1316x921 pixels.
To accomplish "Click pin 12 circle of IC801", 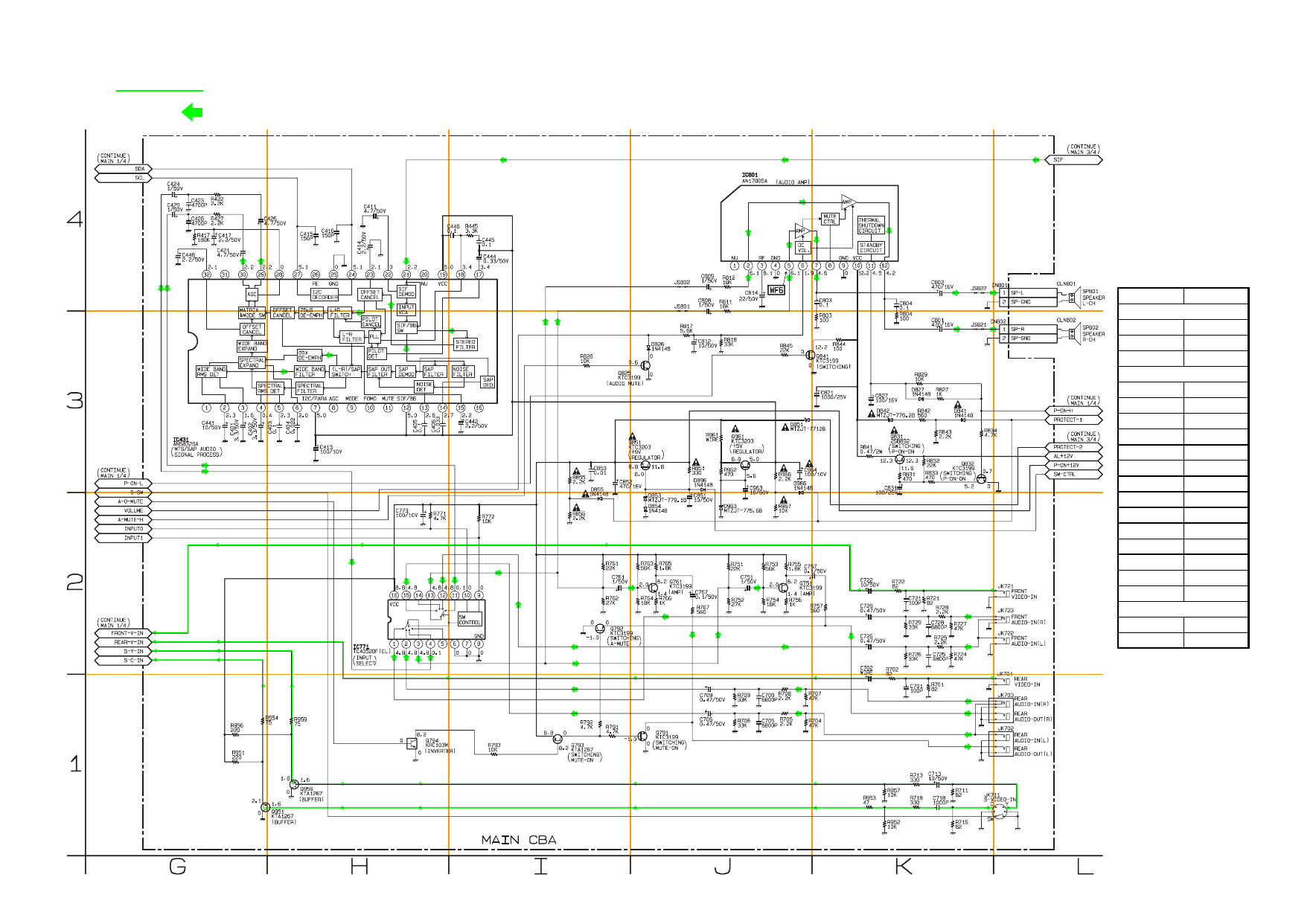I will coord(884,266).
